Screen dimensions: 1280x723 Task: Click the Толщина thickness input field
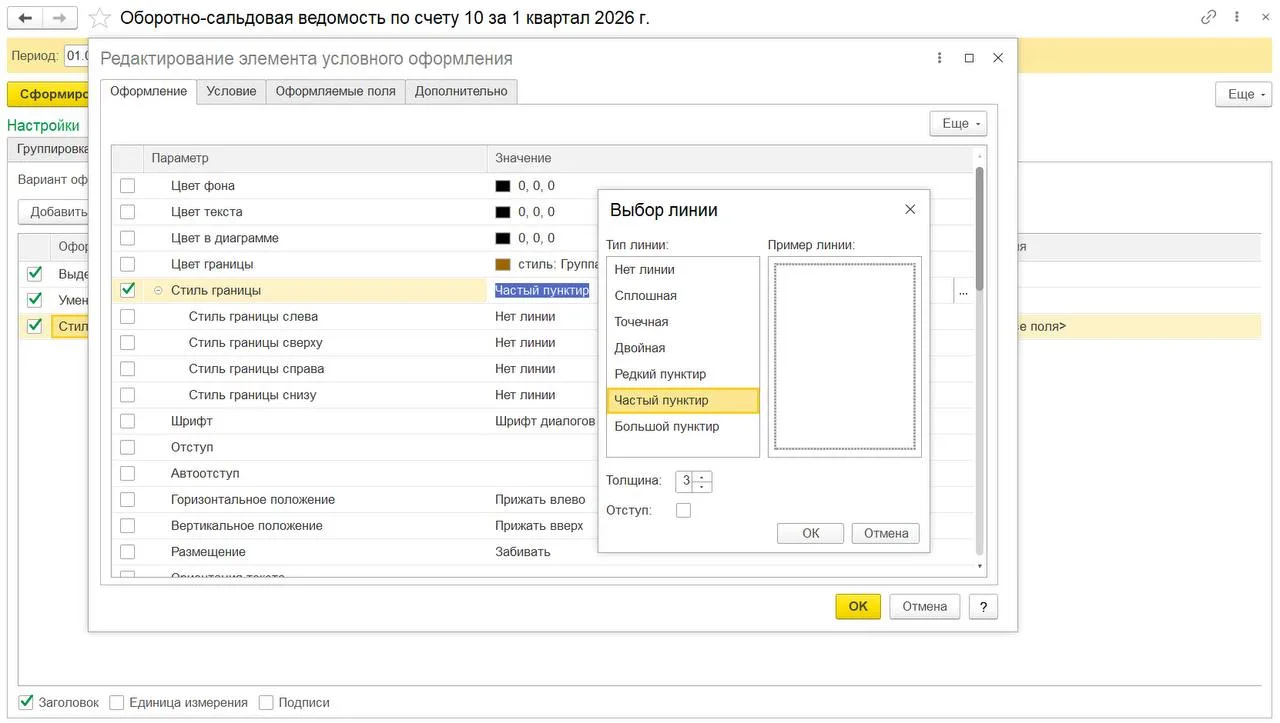point(684,481)
